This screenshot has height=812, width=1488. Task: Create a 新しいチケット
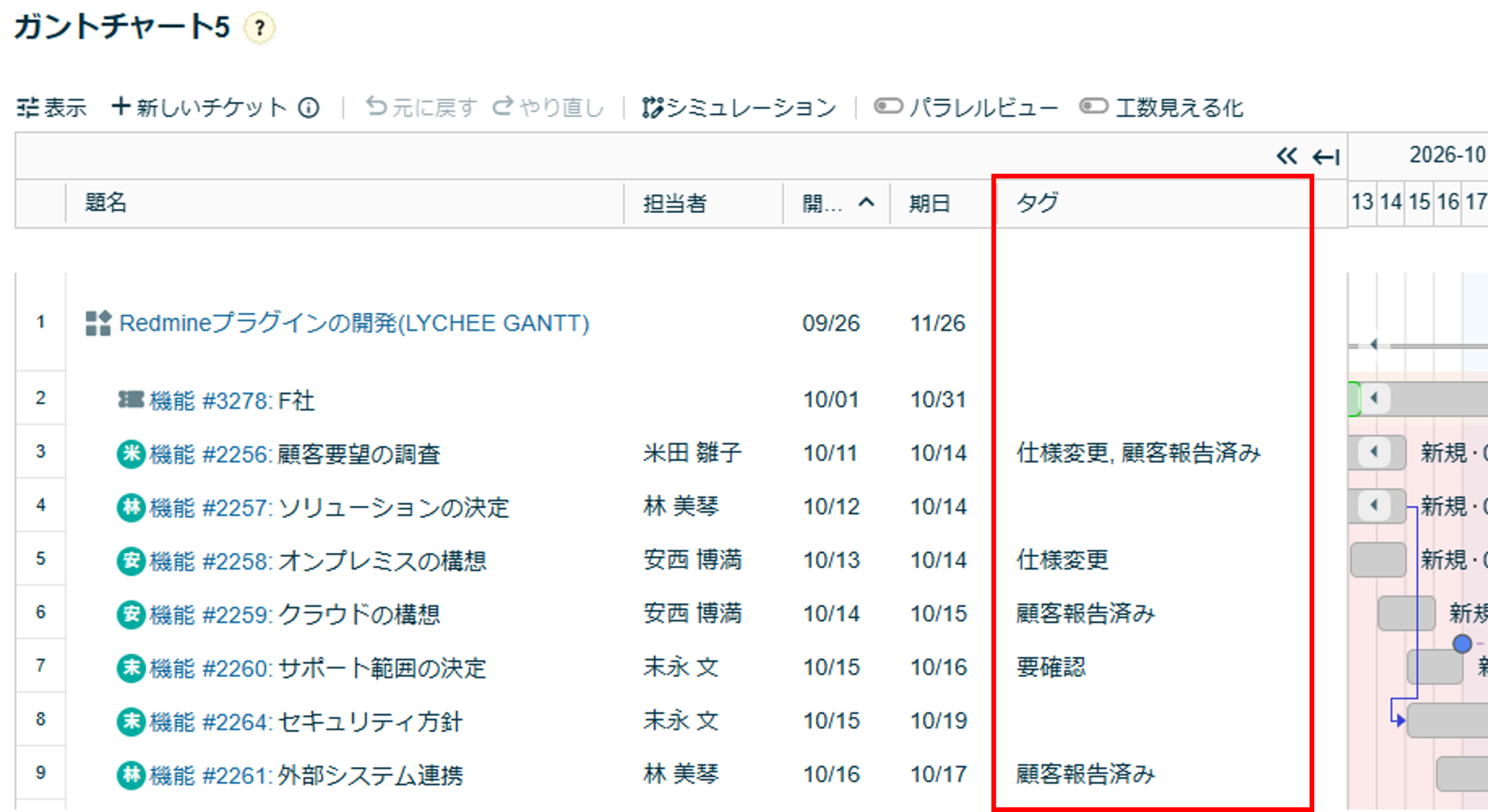click(199, 108)
